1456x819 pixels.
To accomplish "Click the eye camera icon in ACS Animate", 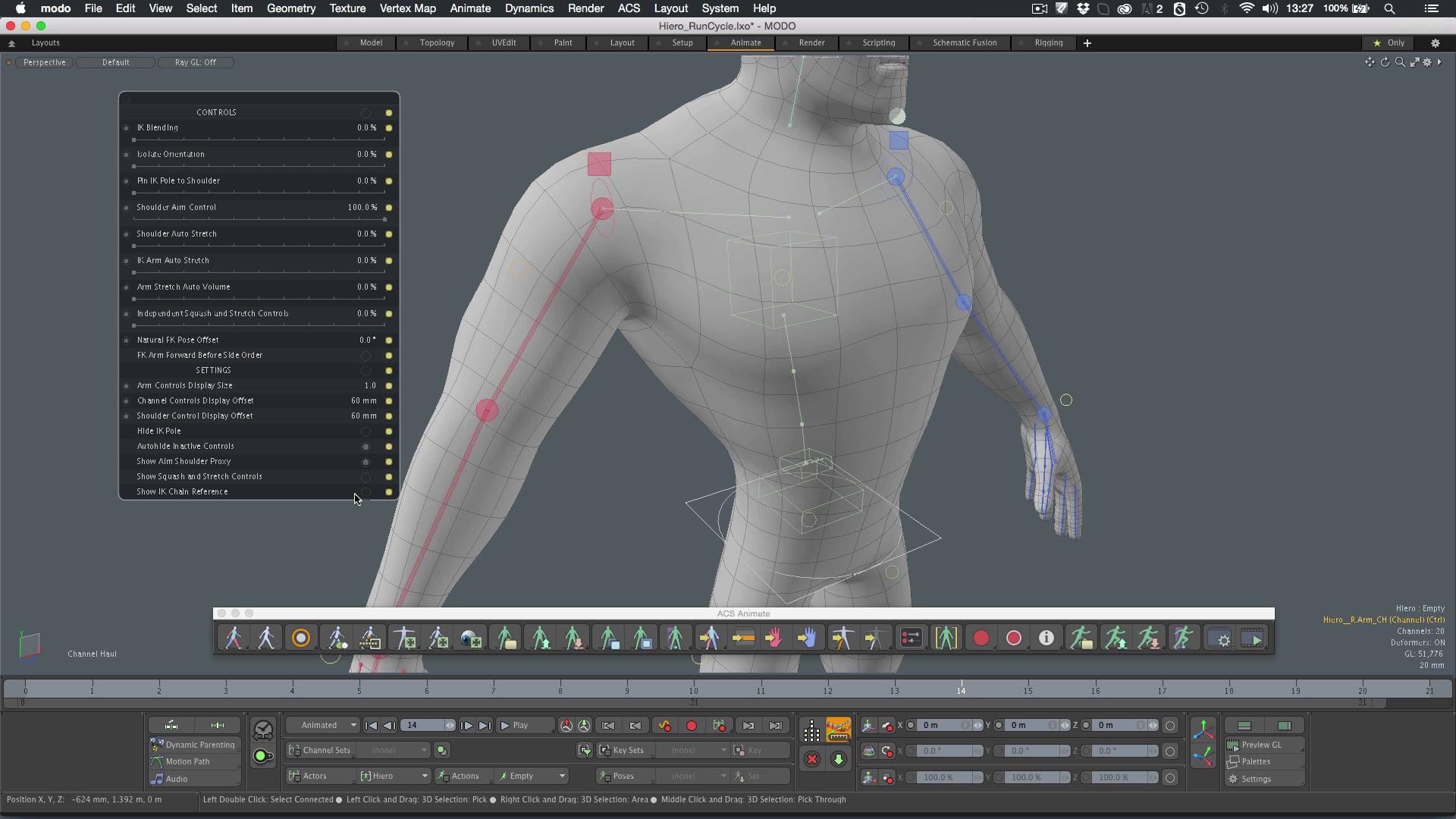I will click(471, 639).
